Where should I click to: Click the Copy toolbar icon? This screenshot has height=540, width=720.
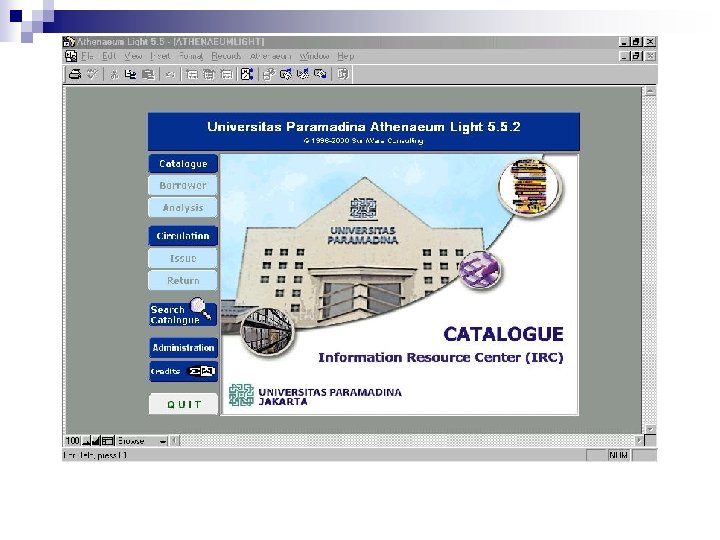click(131, 74)
